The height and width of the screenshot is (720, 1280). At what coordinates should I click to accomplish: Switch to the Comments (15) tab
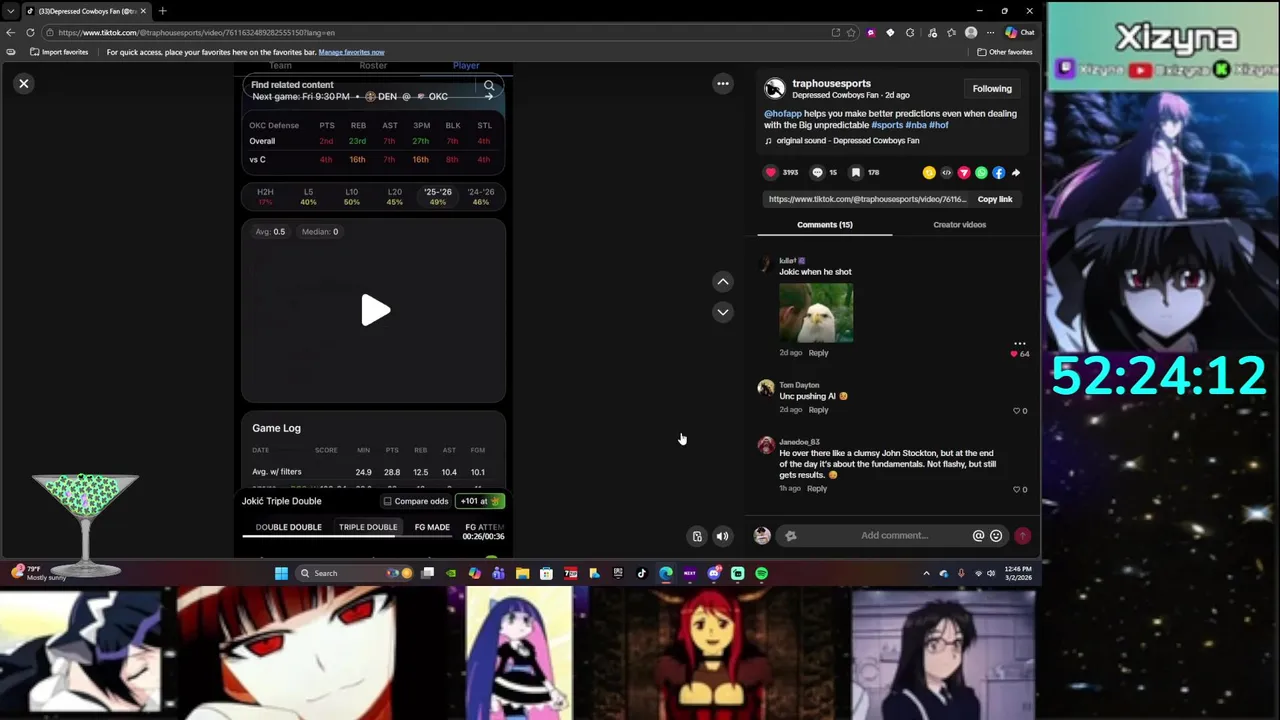pos(824,225)
